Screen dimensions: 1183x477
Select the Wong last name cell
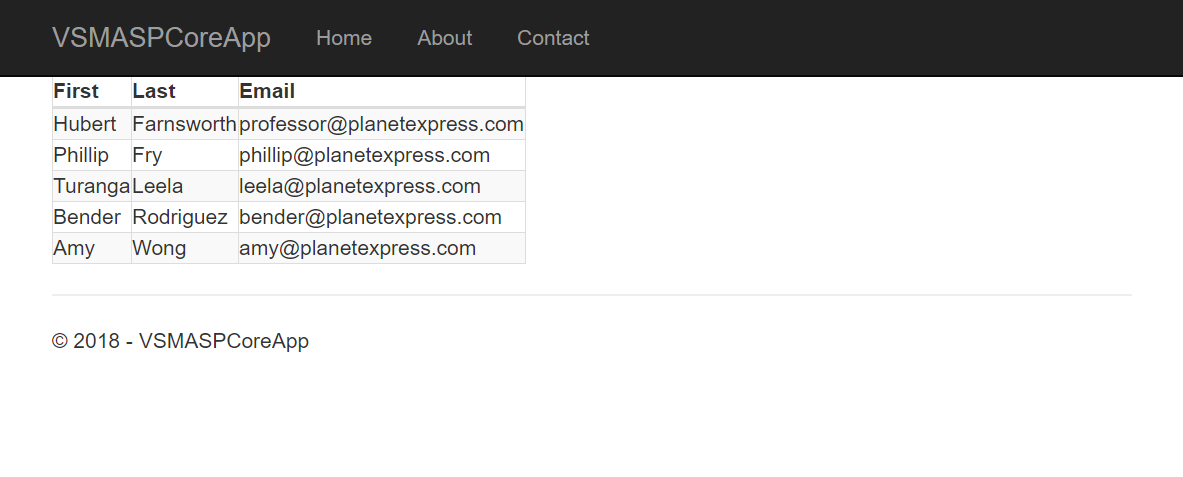click(159, 249)
